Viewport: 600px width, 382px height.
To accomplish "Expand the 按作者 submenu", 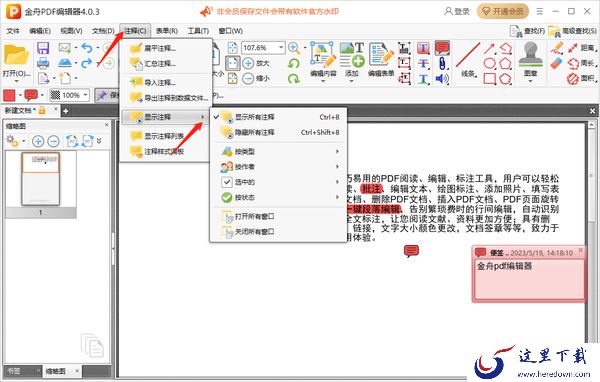I will pyautogui.click(x=278, y=167).
